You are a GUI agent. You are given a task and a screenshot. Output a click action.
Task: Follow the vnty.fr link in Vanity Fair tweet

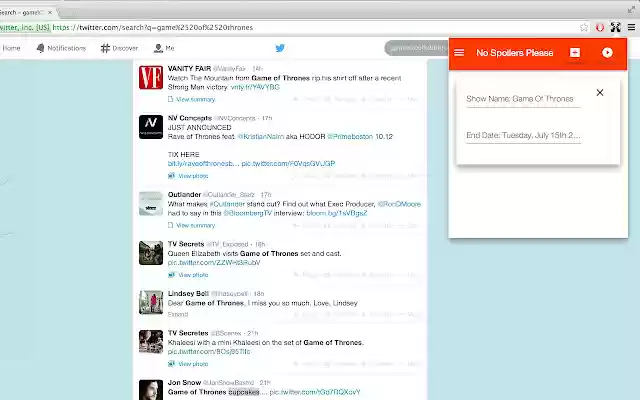click(x=255, y=87)
